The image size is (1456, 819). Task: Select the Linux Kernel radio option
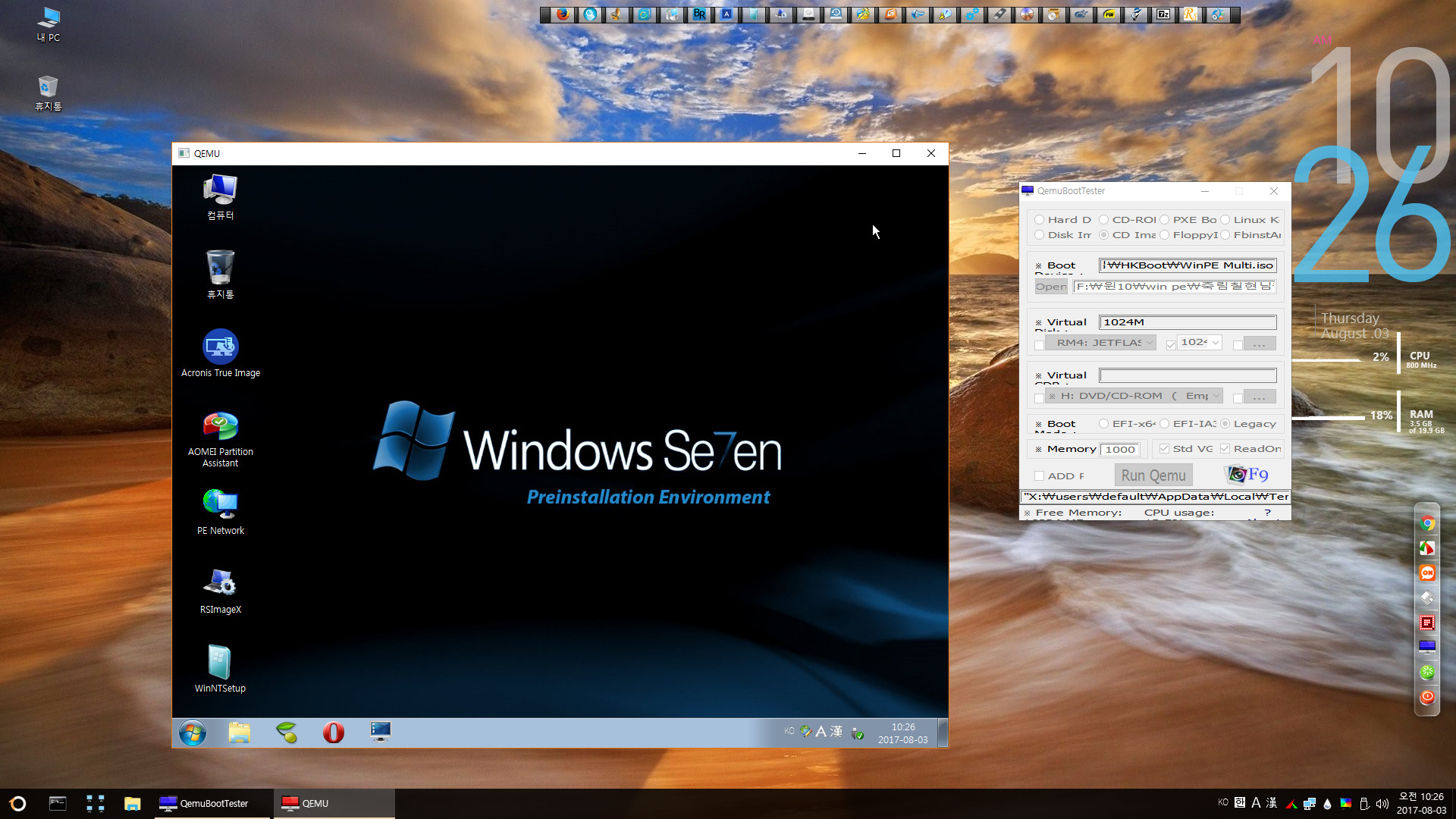tap(1225, 220)
